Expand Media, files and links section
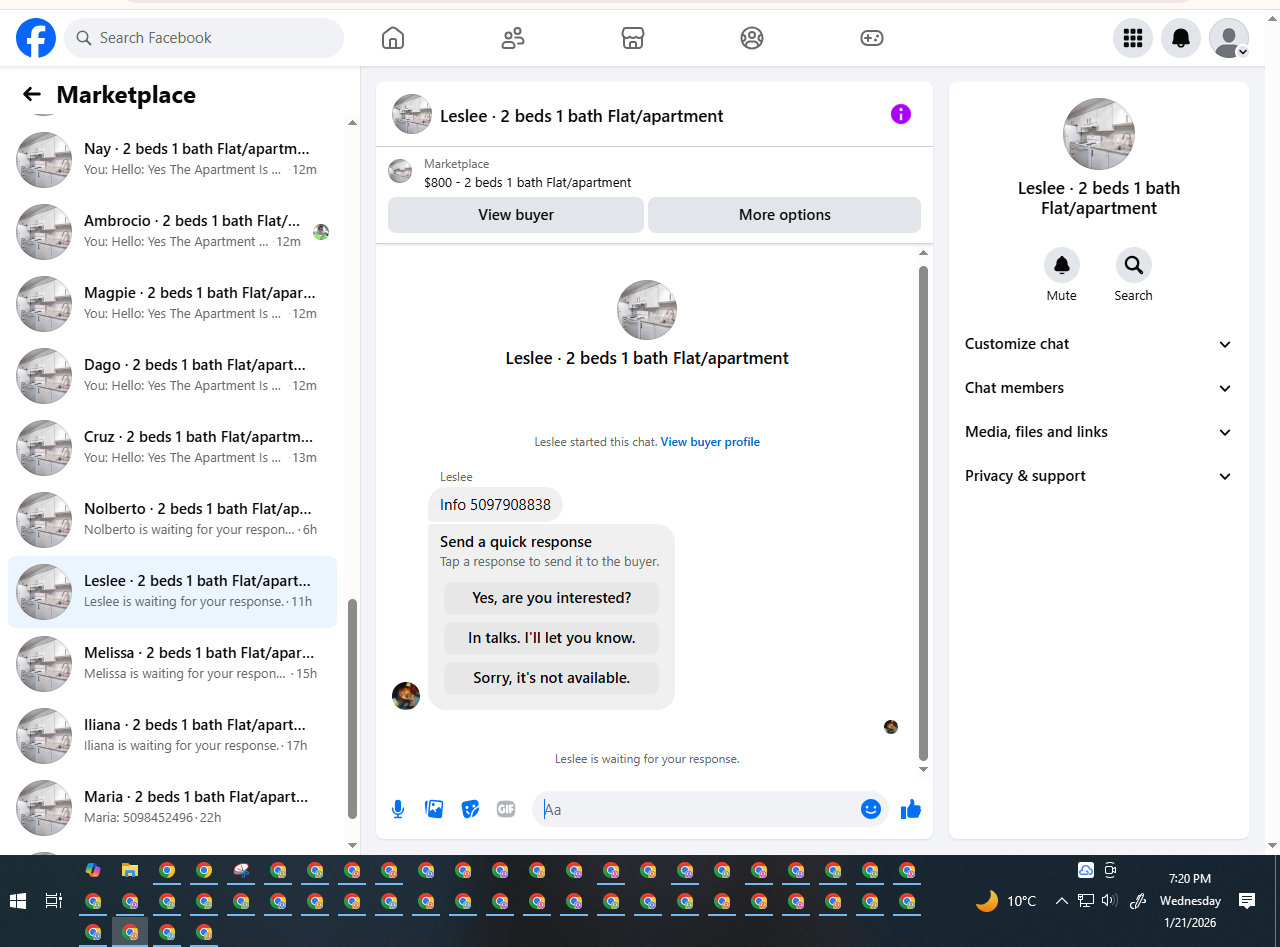Viewport: 1280px width, 947px height. (1099, 432)
